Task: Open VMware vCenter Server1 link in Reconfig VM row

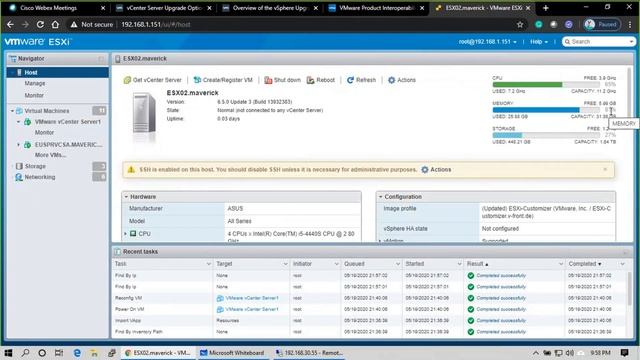Action: pyautogui.click(x=252, y=298)
